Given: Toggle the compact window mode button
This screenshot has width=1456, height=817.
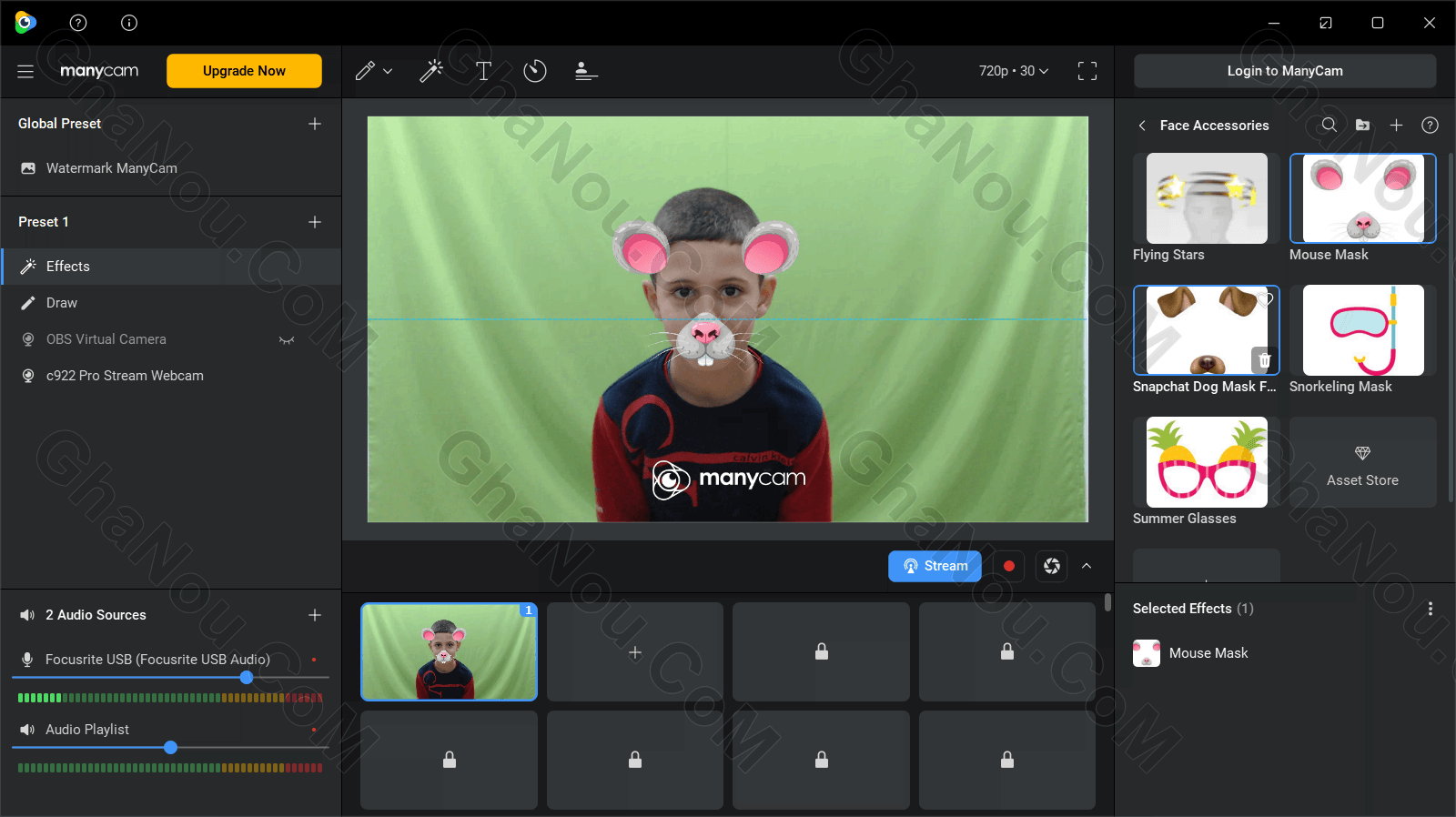Looking at the screenshot, I should pyautogui.click(x=1326, y=23).
